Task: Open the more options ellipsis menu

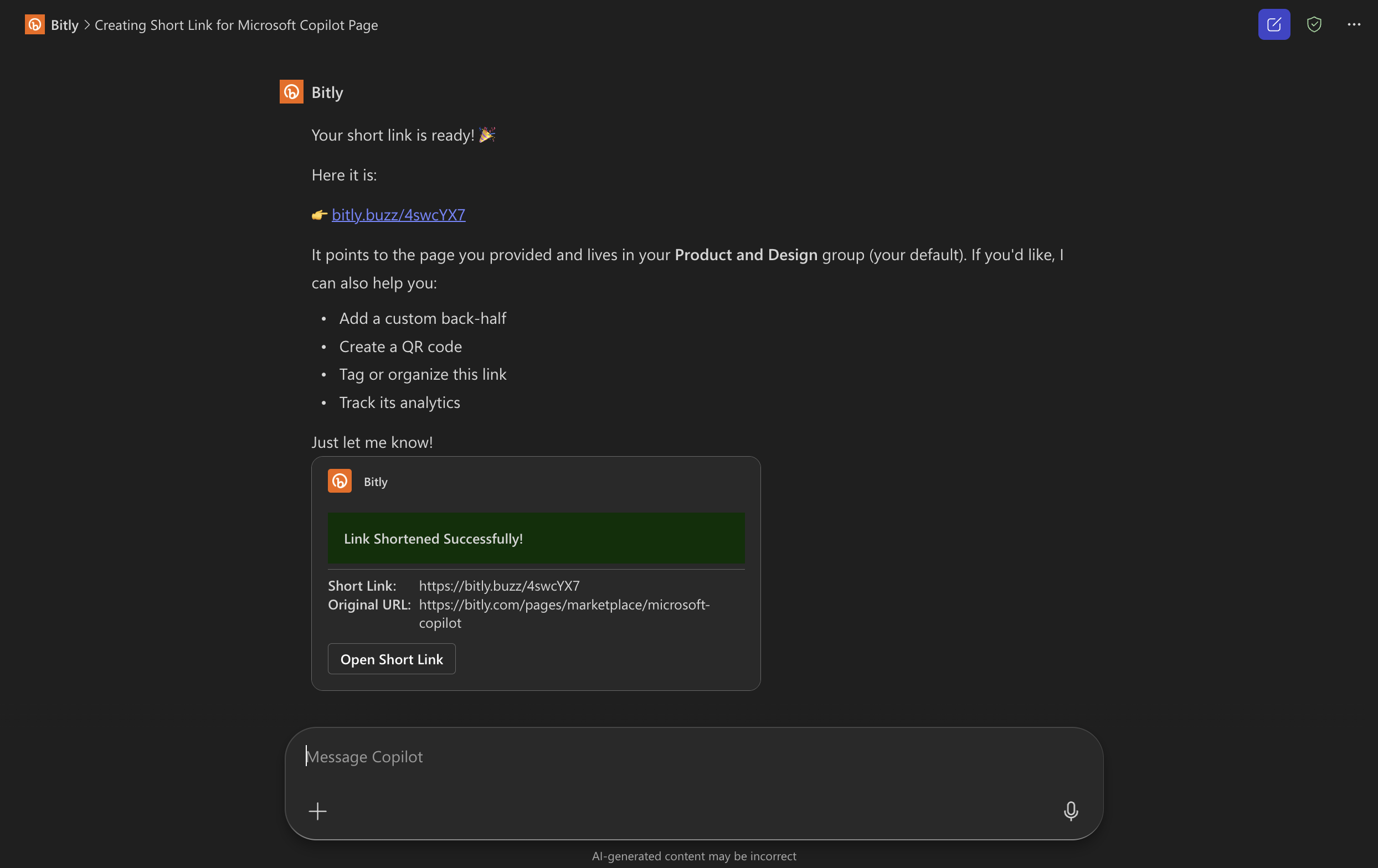Action: click(x=1354, y=24)
